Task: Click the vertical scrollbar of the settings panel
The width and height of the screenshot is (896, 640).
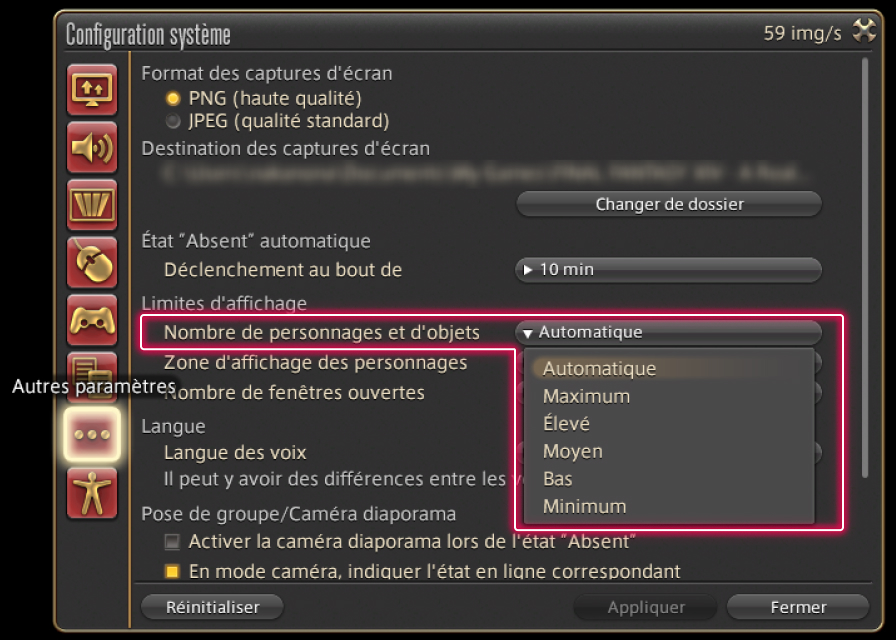Action: click(865, 270)
